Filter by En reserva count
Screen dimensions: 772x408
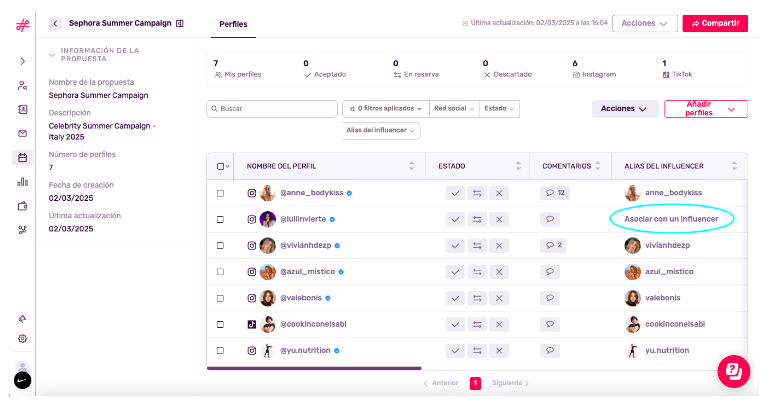(x=416, y=69)
